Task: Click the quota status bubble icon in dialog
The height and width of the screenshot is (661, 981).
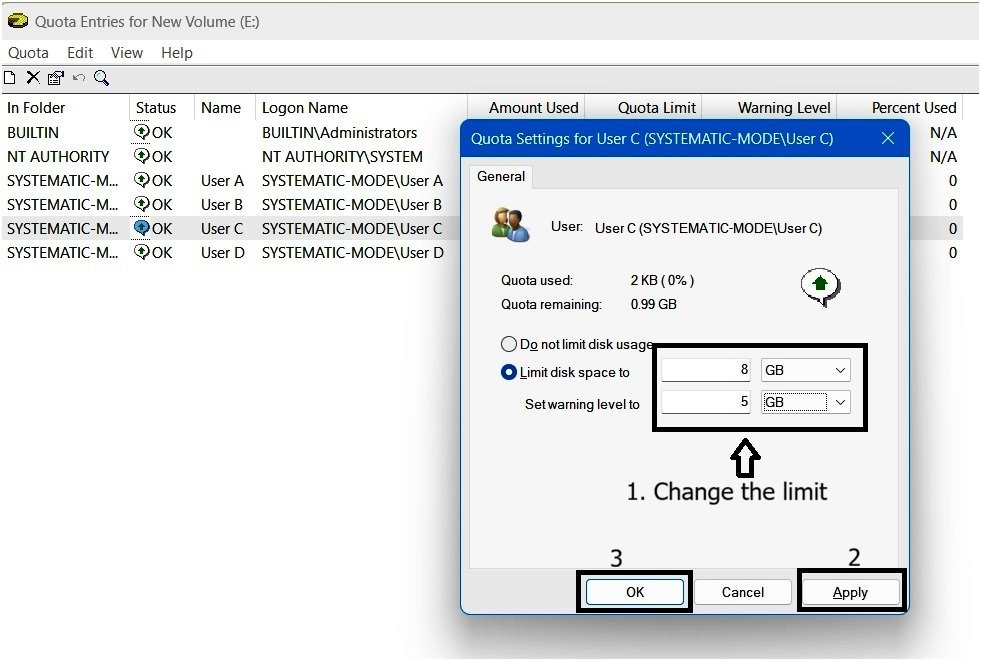Action: click(x=821, y=287)
